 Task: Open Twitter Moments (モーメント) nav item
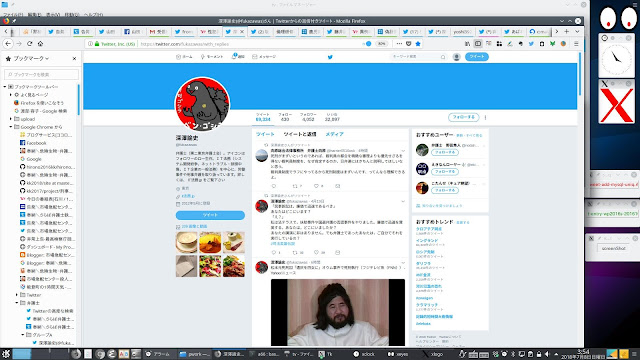coord(212,57)
